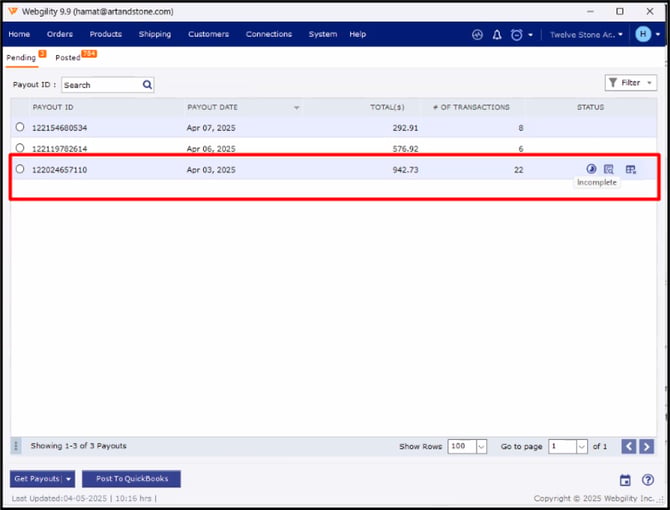Click the Get Payouts button
This screenshot has height=510, width=670.
(x=37, y=479)
